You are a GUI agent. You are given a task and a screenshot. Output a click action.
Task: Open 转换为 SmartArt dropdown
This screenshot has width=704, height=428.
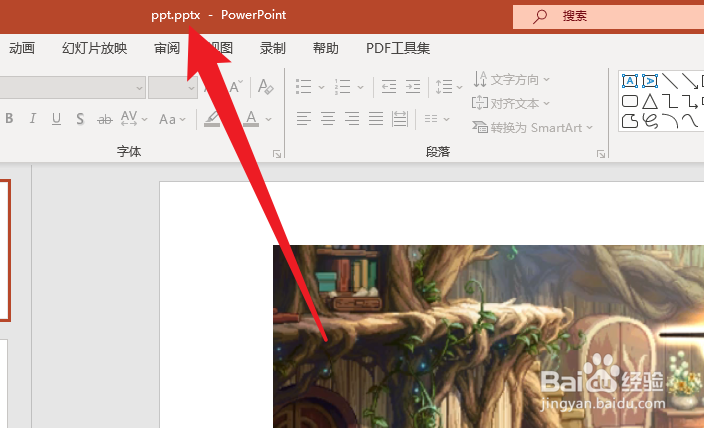coord(532,128)
